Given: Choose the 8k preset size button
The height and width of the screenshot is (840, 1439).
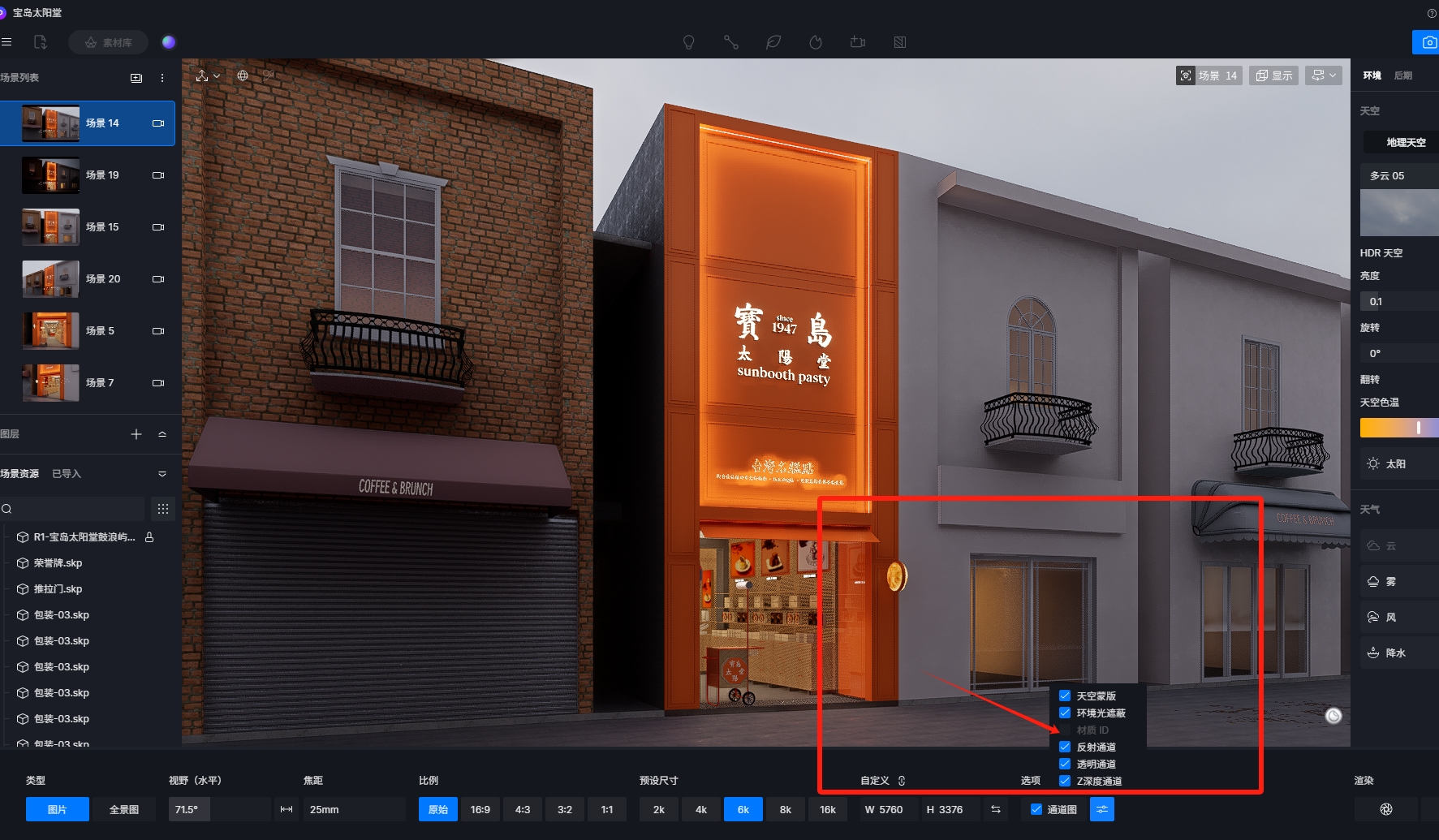Looking at the screenshot, I should (x=786, y=809).
